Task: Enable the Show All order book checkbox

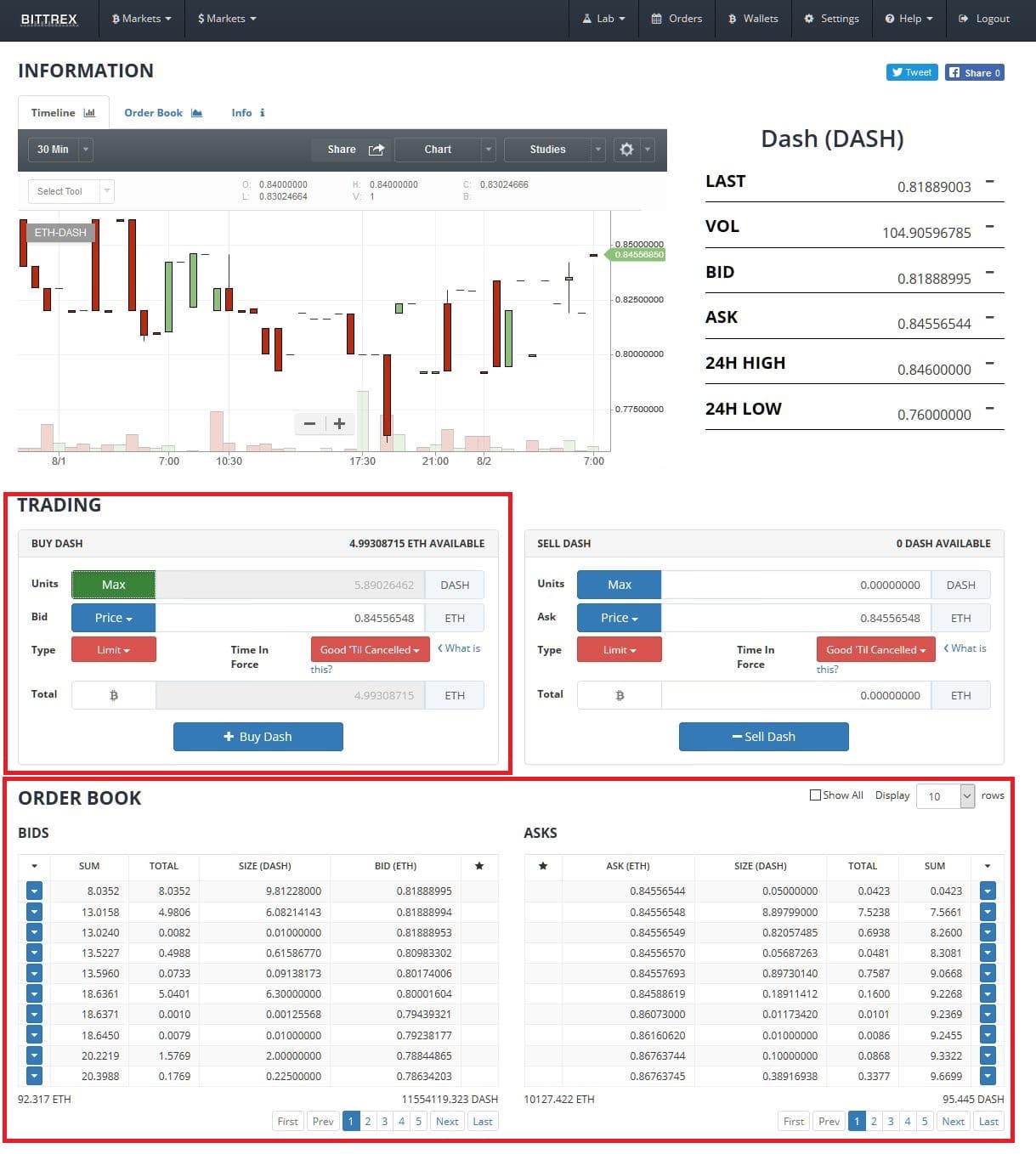Action: [813, 795]
